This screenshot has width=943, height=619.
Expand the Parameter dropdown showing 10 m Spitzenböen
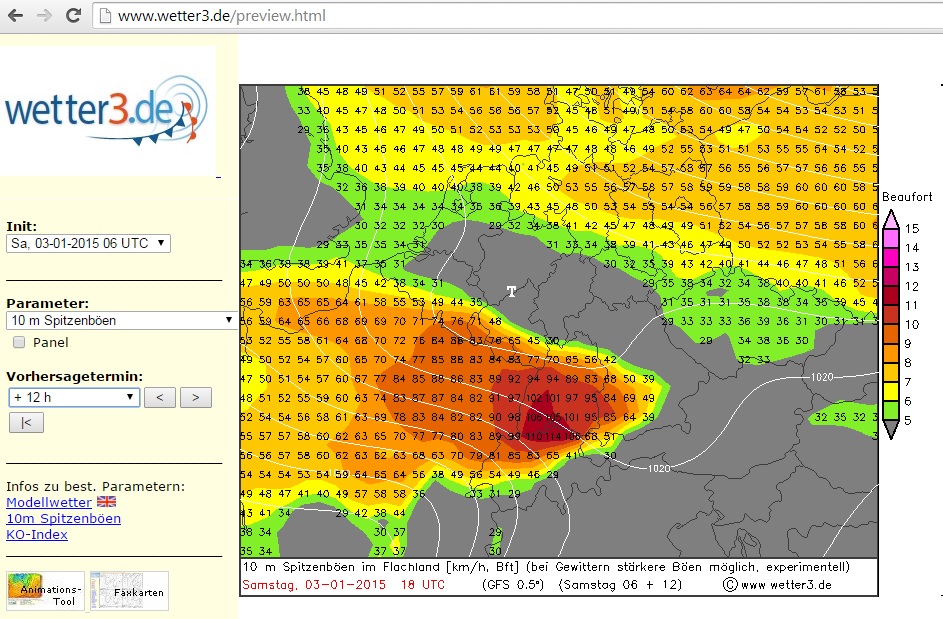121,320
